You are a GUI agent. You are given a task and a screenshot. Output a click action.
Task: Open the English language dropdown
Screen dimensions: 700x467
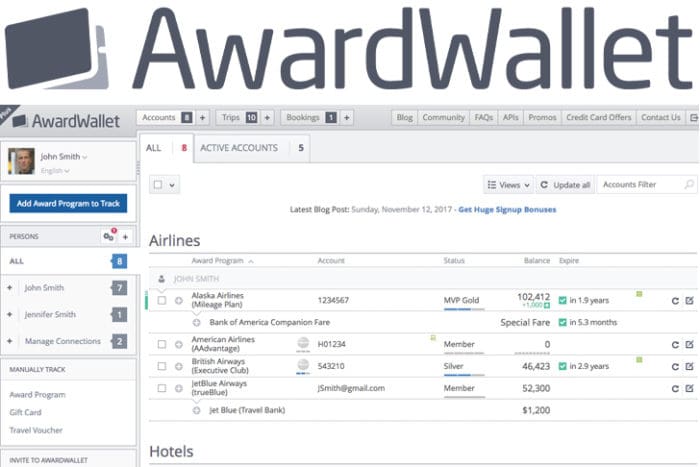[55, 171]
